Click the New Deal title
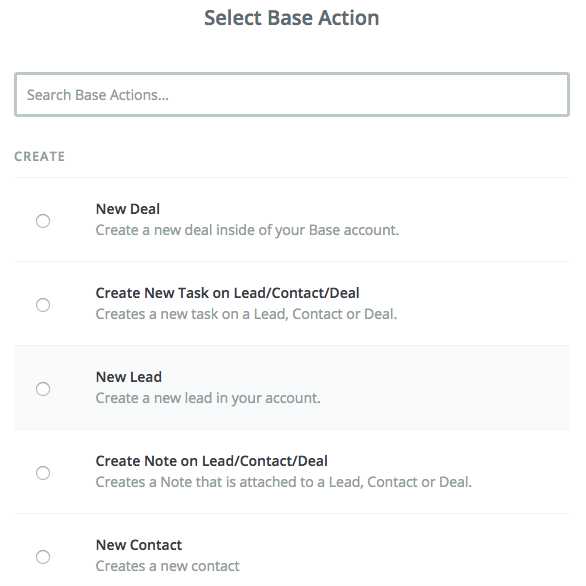This screenshot has width=586, height=586. coord(128,209)
